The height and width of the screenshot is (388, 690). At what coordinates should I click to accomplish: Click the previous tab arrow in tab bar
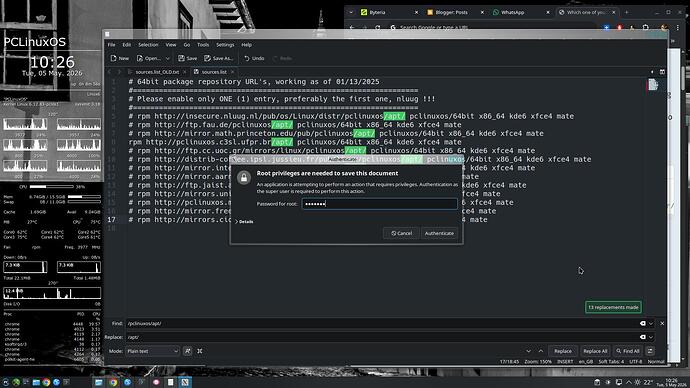tap(110, 72)
